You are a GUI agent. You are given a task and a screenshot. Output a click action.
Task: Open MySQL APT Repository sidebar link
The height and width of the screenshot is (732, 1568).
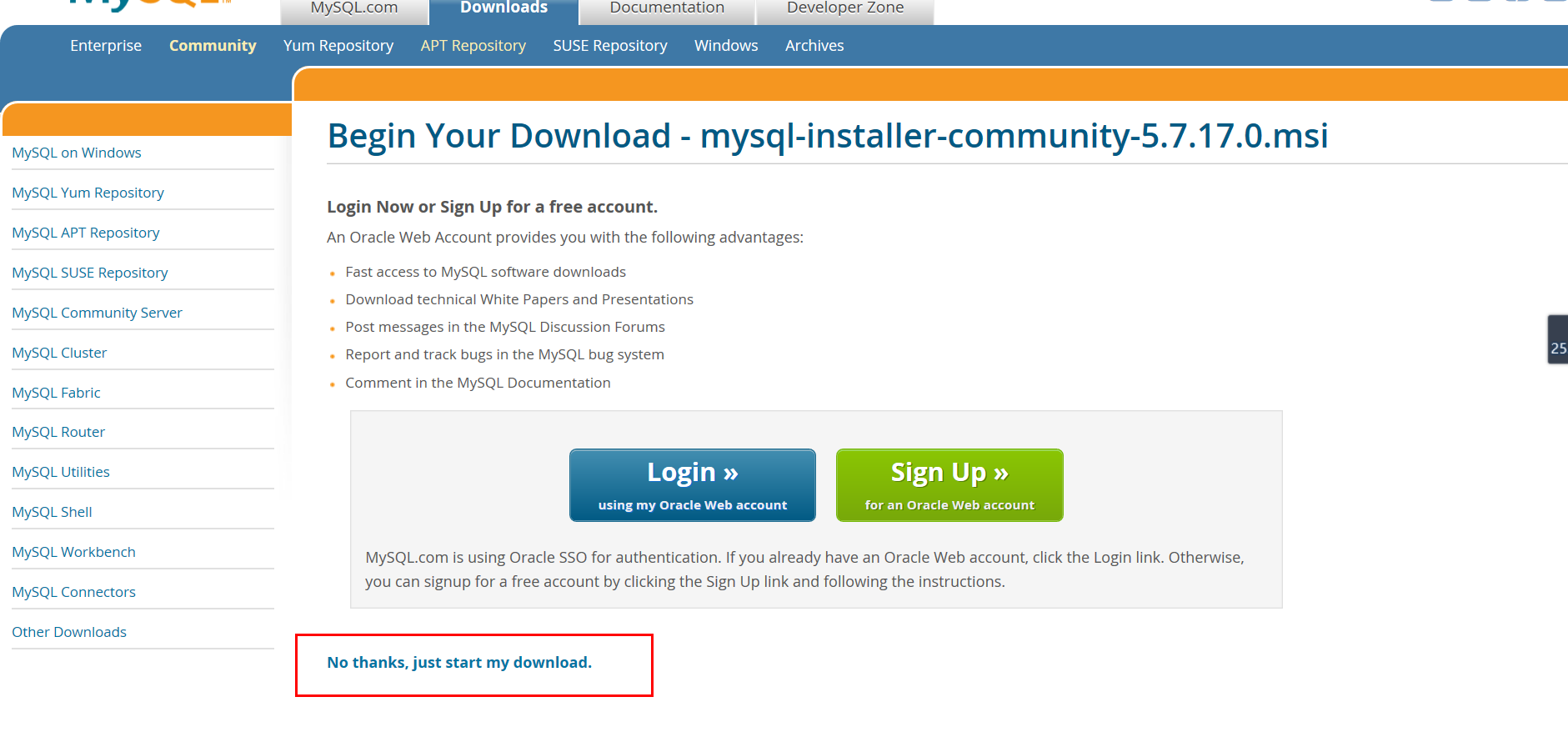[x=86, y=233]
